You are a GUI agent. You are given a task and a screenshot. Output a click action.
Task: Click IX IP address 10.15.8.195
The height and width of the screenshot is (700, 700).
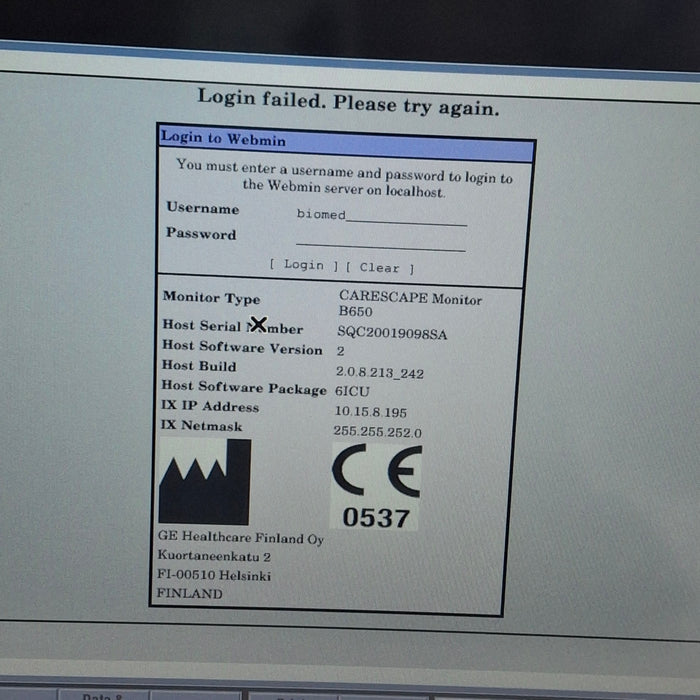click(x=371, y=411)
